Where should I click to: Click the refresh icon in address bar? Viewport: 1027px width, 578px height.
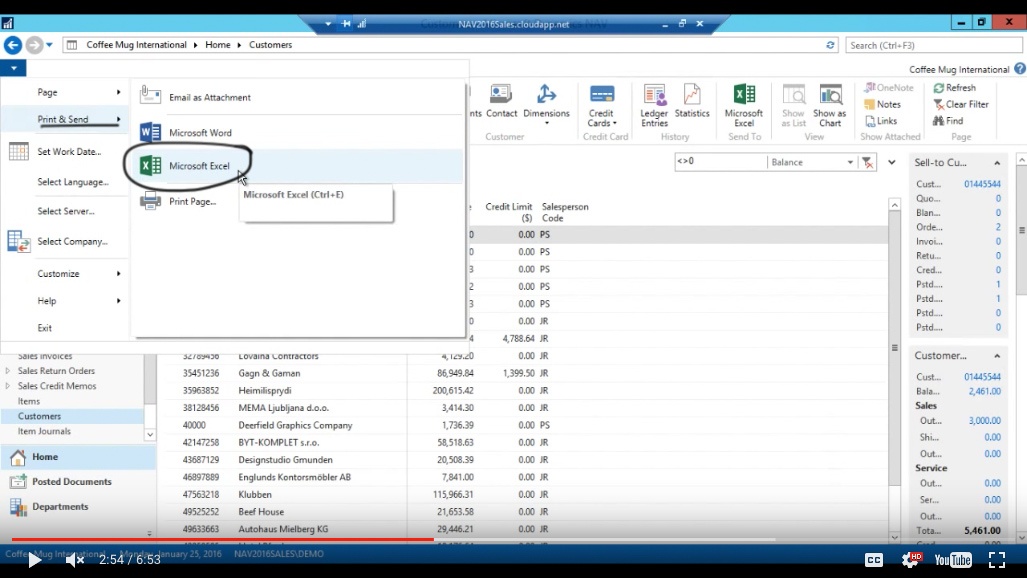point(830,45)
